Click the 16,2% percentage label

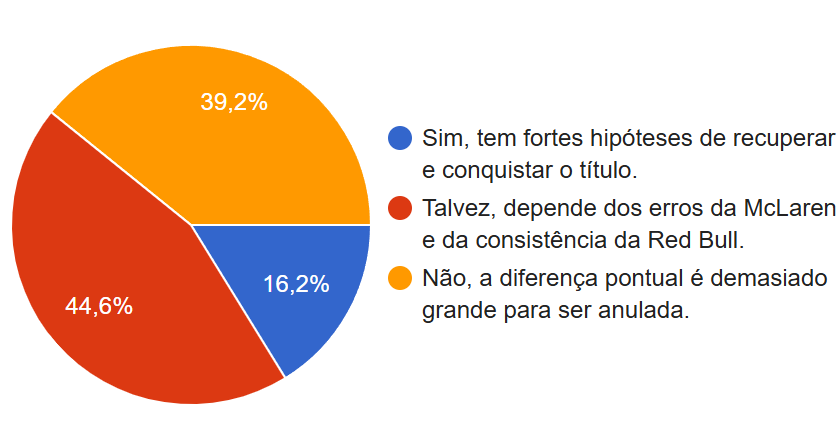[x=296, y=284]
